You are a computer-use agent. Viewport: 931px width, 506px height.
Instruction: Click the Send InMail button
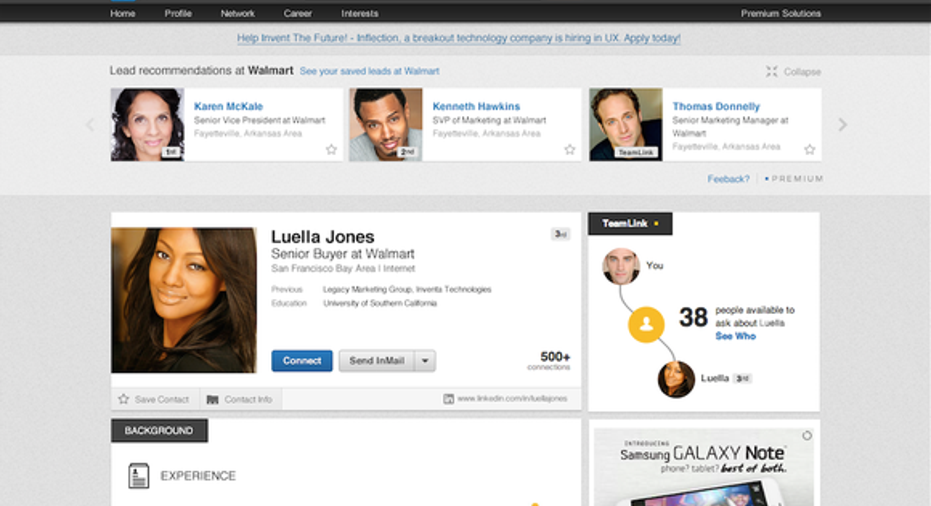376,360
